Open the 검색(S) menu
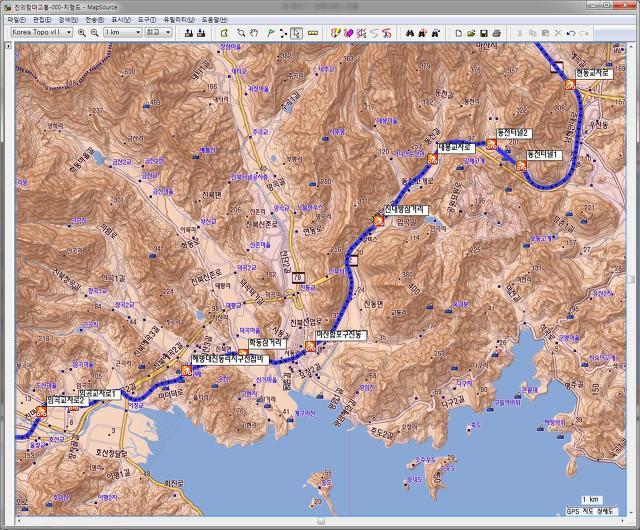 68,20
